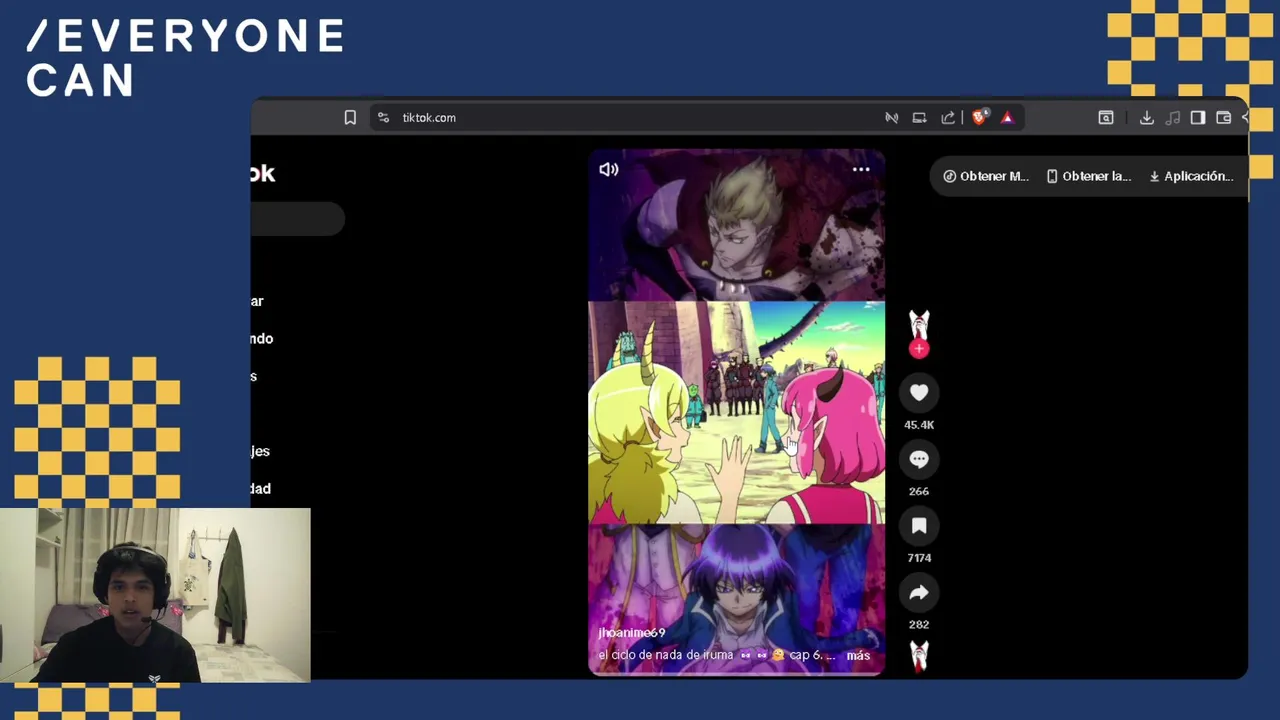Image resolution: width=1280 pixels, height=720 pixels.
Task: Click the music note media control icon
Action: (x=1173, y=118)
